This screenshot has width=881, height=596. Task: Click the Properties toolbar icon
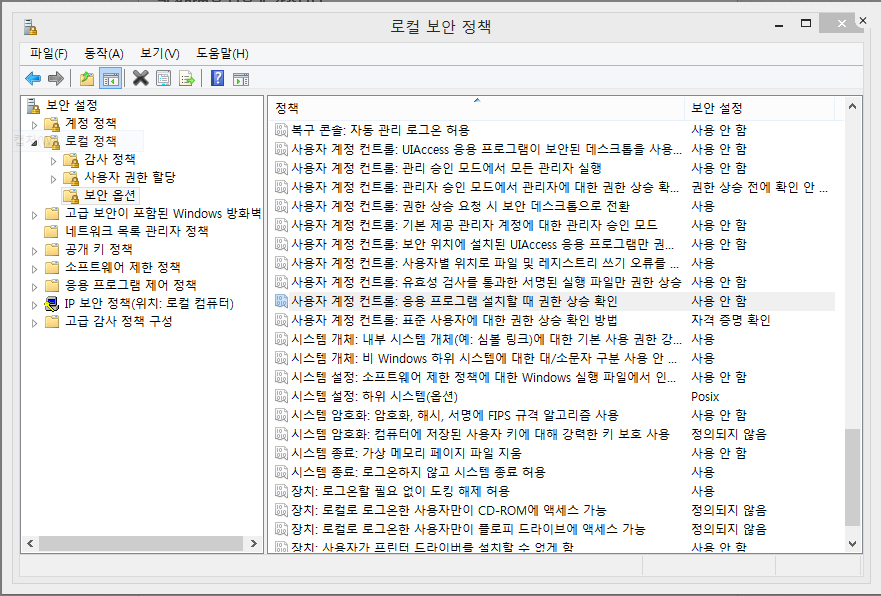tap(163, 79)
